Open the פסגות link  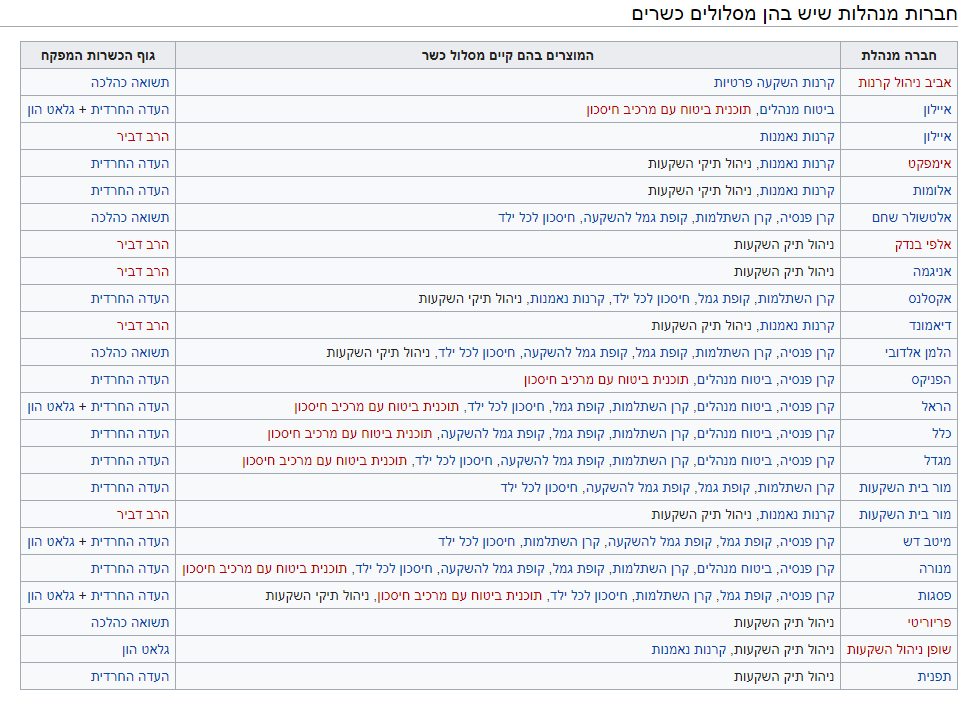click(934, 595)
